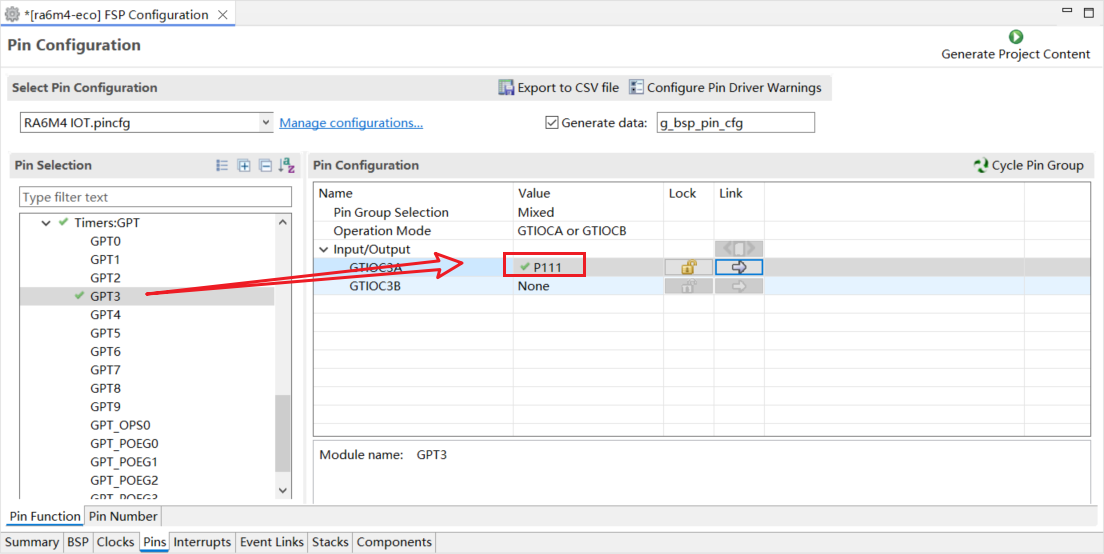Click the Generate Project Content green icon
Screen dimensions: 1104x554
1015,37
